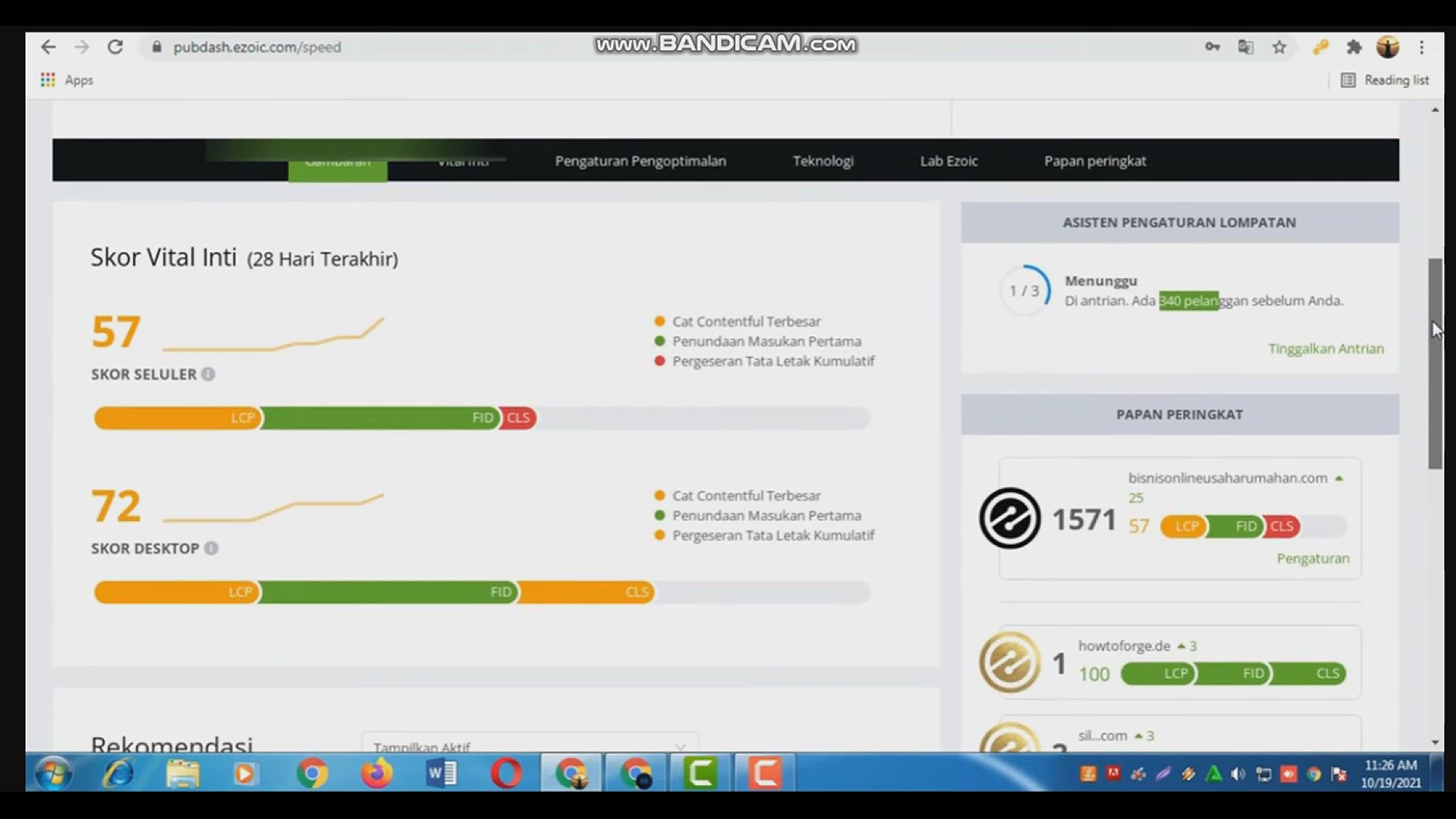Launch Opera from the taskbar

coord(506,773)
